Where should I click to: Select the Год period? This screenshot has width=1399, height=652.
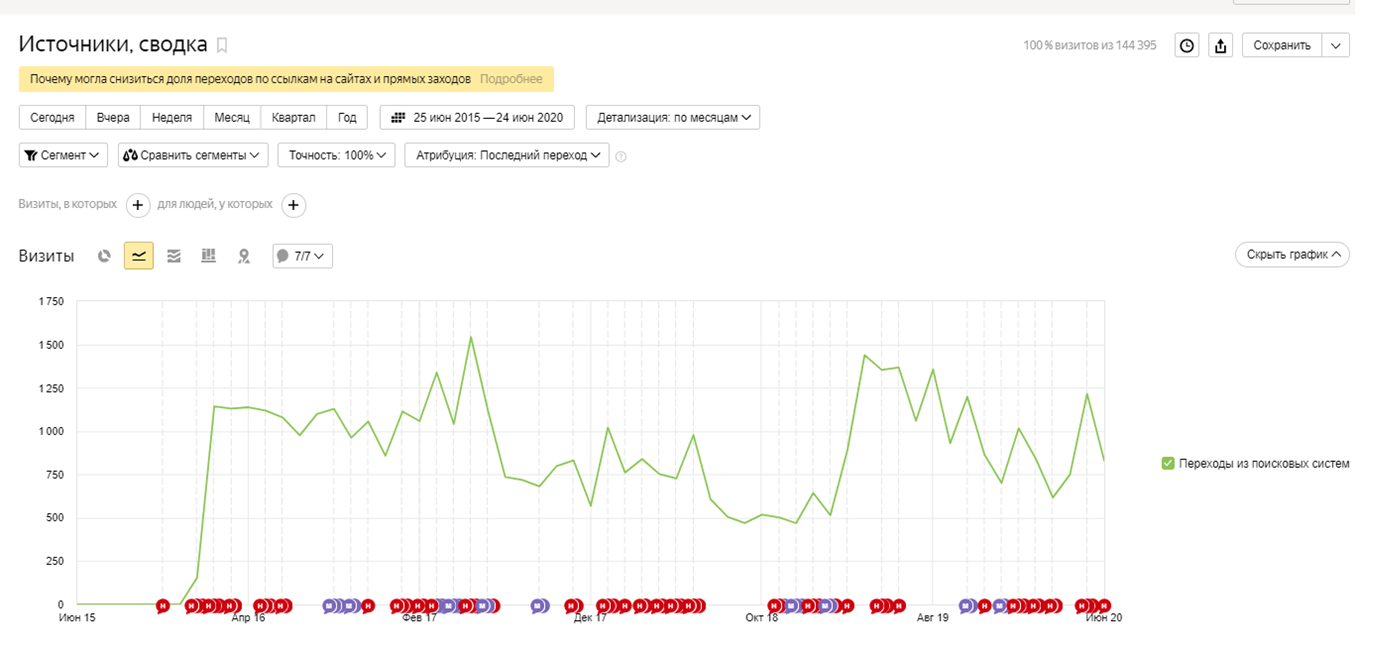347,117
